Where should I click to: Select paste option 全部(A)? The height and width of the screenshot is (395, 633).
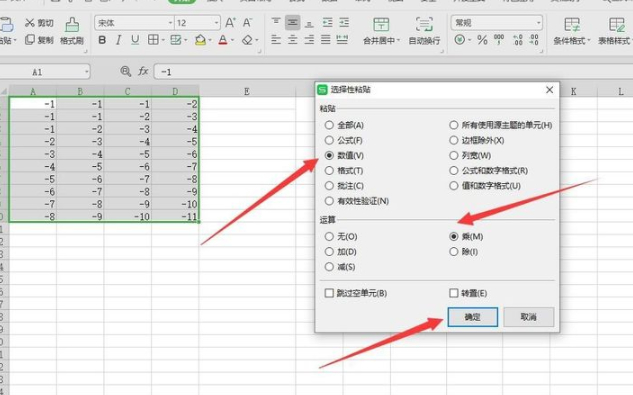(344, 125)
